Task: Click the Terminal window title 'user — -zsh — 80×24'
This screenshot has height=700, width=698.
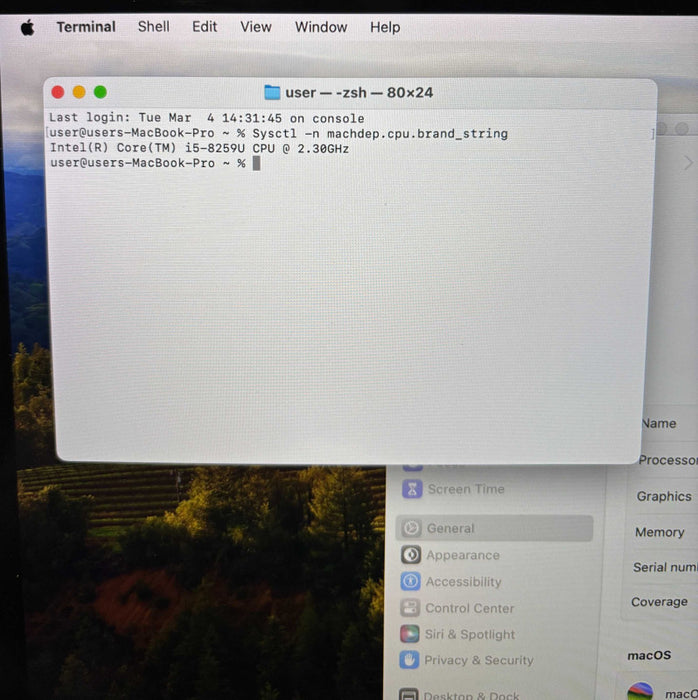Action: (359, 92)
